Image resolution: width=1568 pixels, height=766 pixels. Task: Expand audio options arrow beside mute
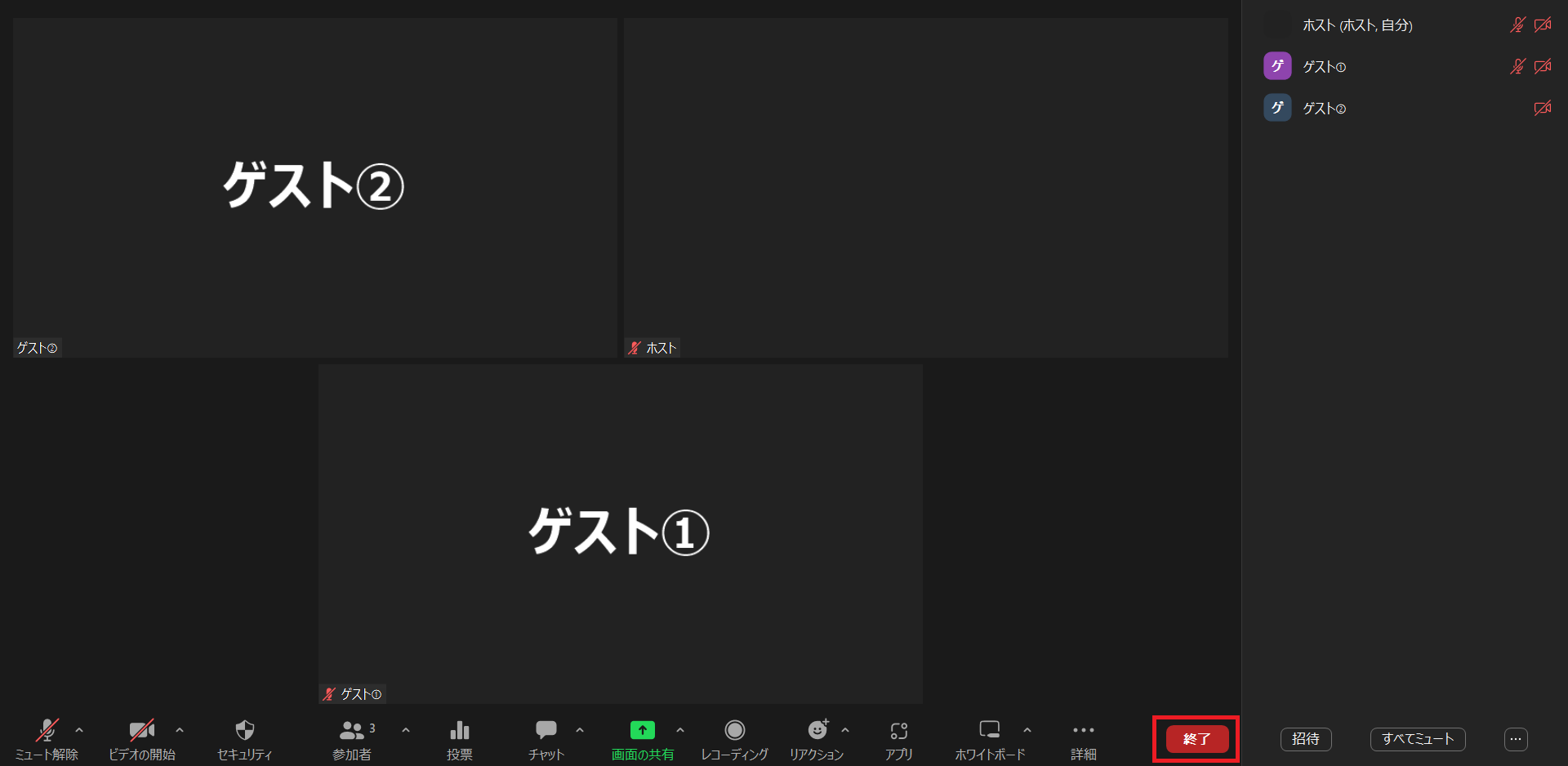coord(79,730)
